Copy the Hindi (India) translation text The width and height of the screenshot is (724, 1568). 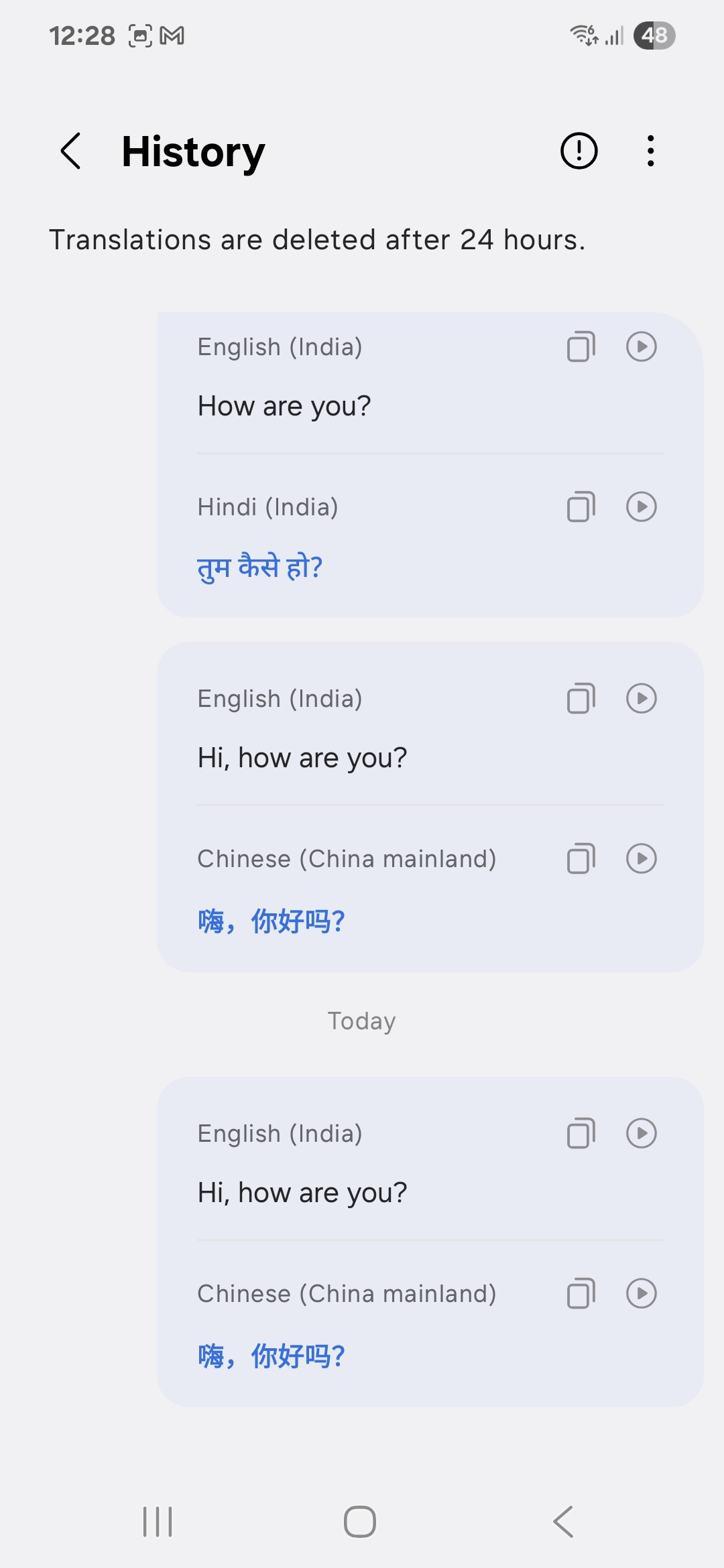(581, 507)
